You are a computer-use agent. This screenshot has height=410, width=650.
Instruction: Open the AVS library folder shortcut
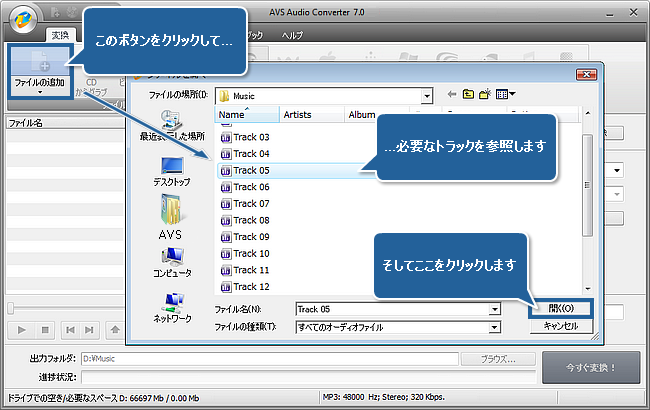170,217
